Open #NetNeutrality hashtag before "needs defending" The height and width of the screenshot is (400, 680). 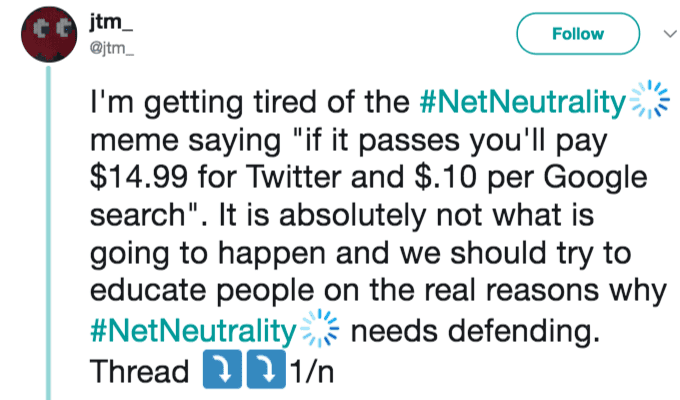pyautogui.click(x=193, y=331)
